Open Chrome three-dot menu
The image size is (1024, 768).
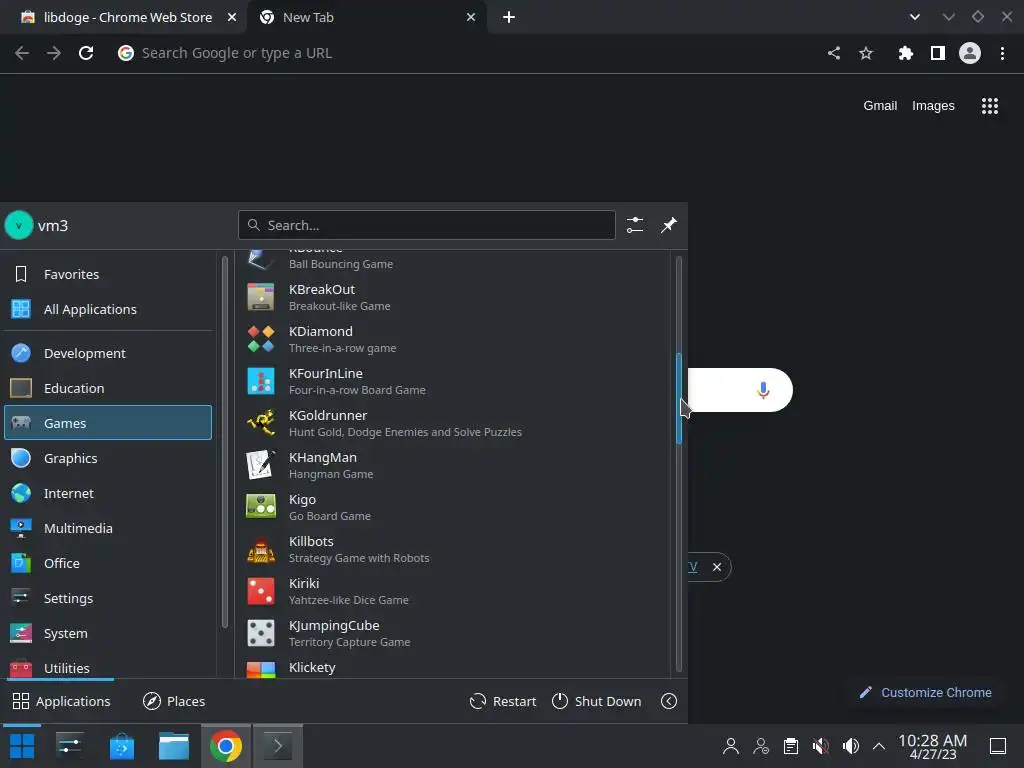[x=1002, y=53]
